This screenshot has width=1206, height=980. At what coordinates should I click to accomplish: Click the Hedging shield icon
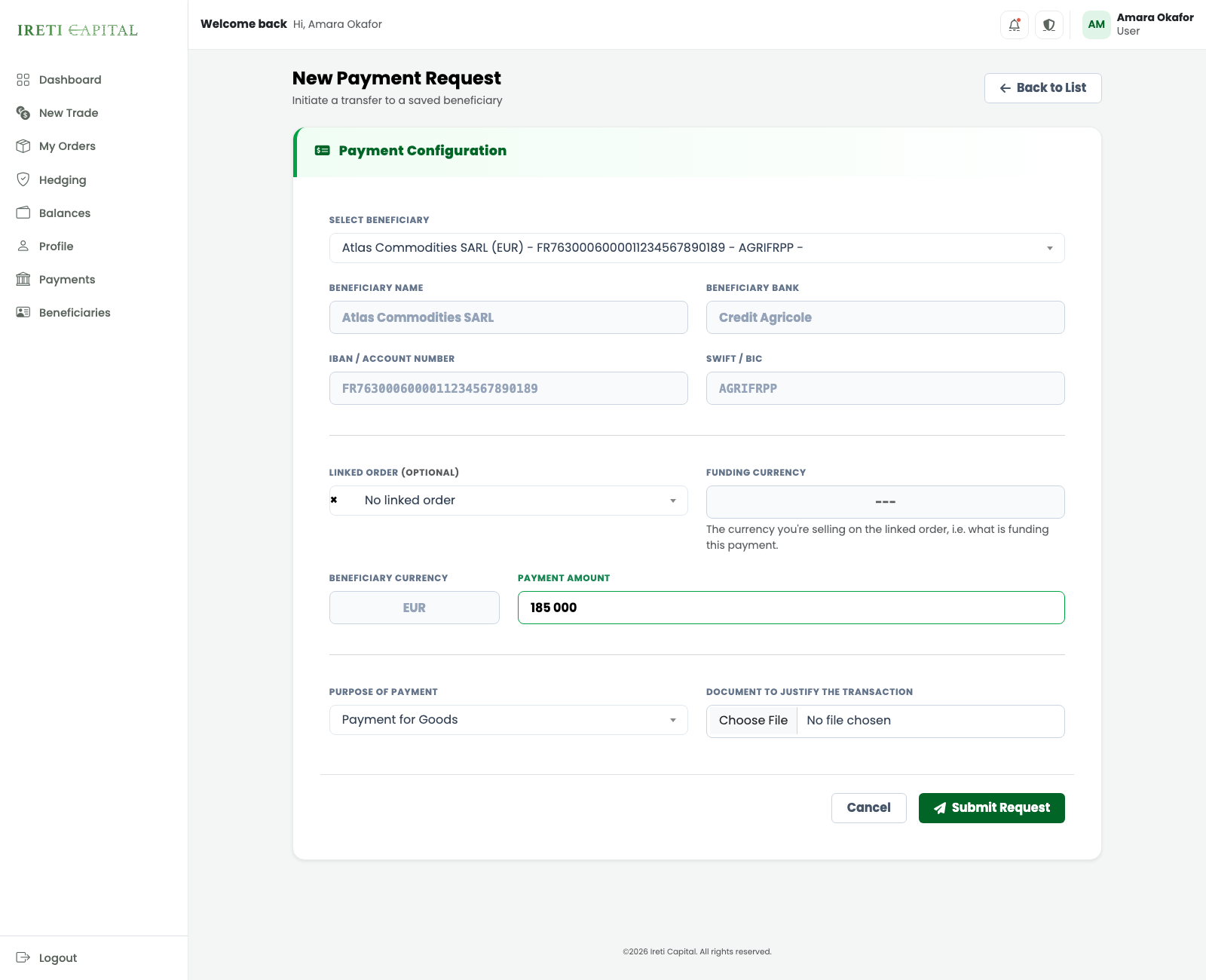pos(23,179)
